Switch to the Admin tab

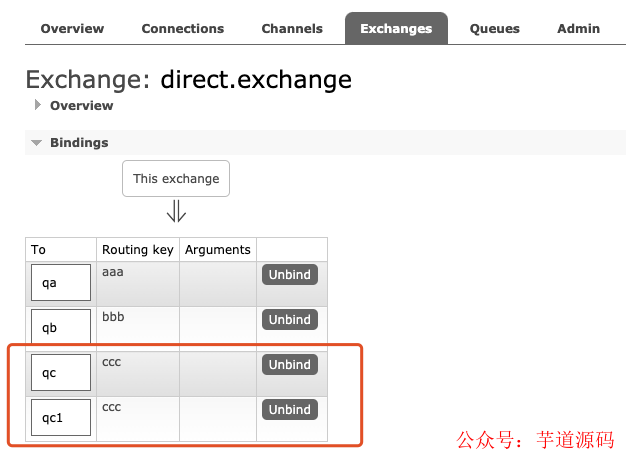[578, 29]
